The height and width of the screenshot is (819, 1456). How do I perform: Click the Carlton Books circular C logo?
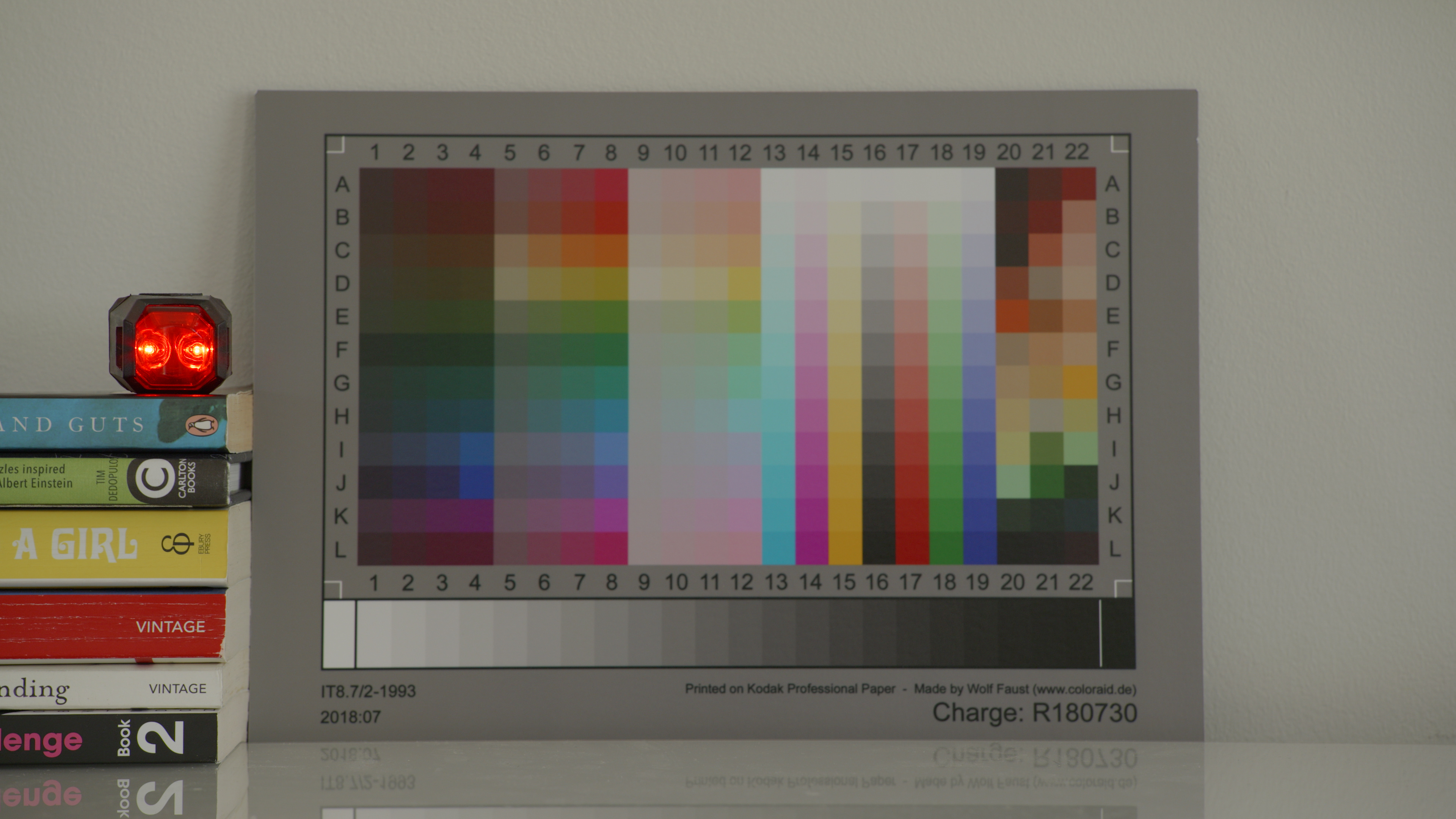point(155,479)
